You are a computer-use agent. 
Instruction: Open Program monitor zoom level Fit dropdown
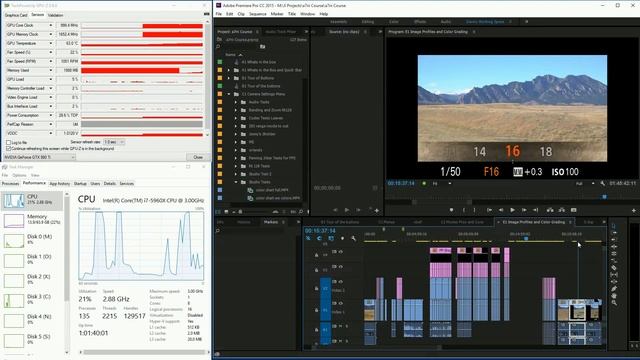[442, 184]
